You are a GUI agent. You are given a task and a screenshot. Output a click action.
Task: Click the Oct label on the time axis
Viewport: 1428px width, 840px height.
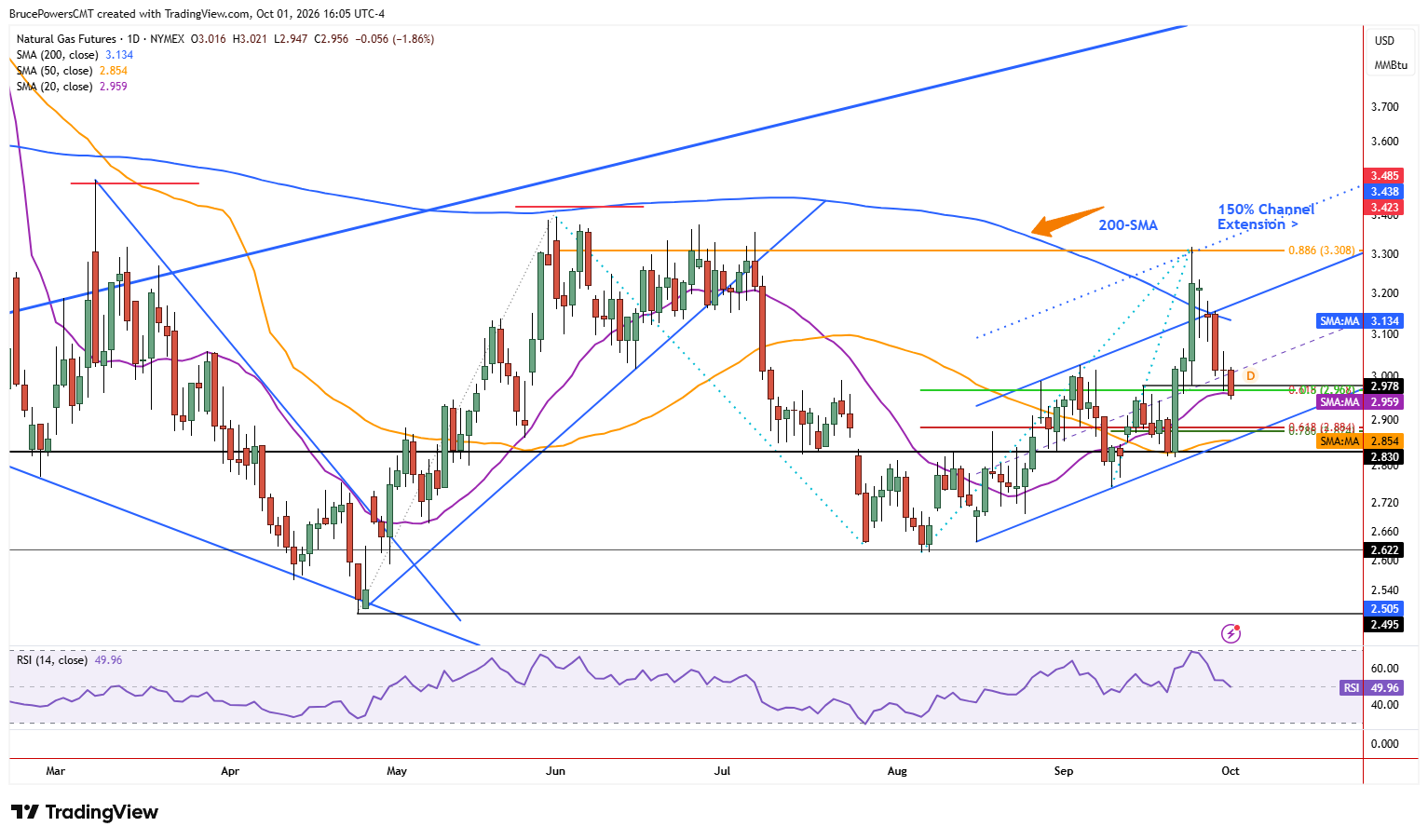1231,771
